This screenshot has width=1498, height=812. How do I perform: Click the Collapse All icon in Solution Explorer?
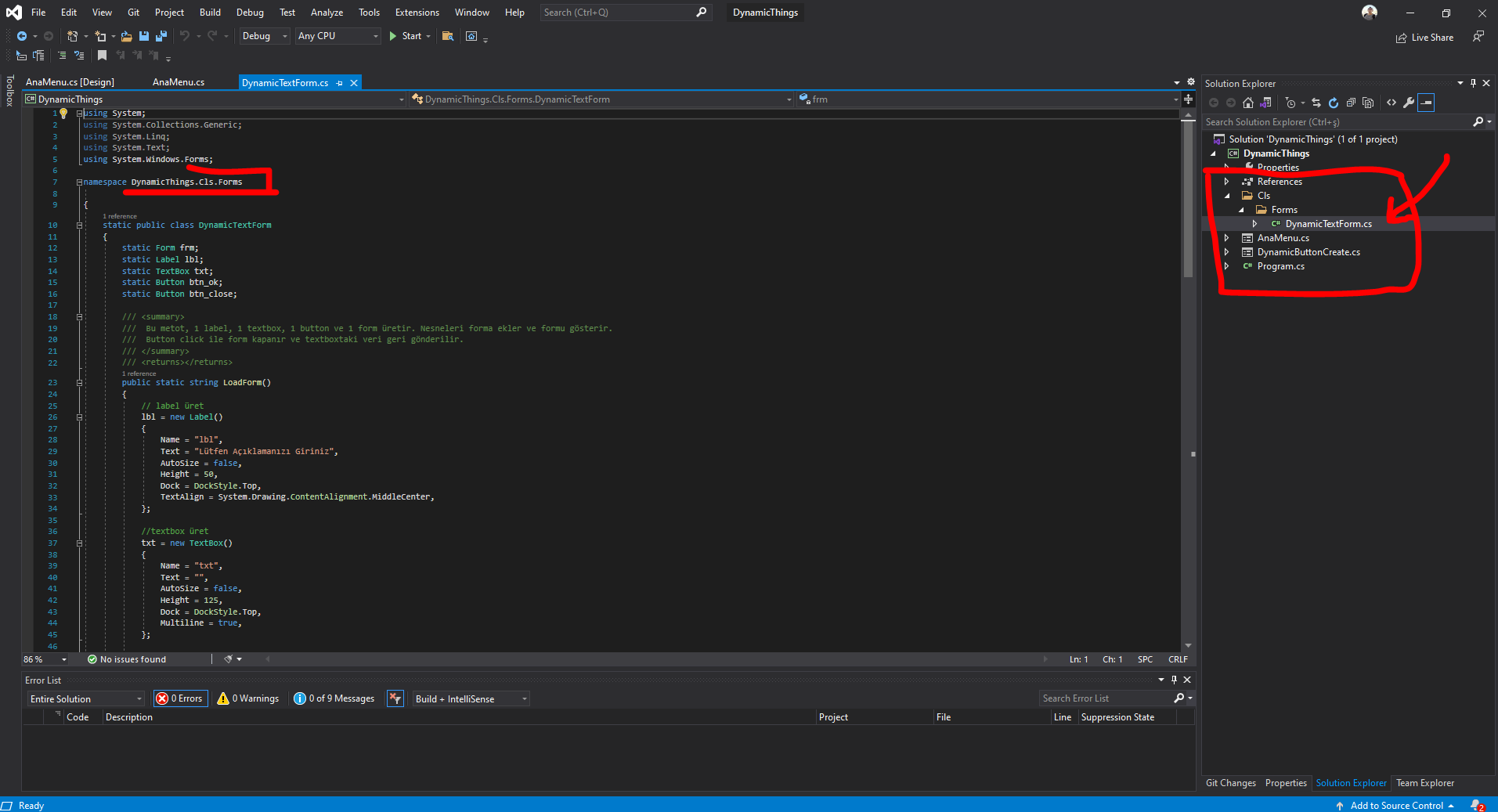click(1351, 103)
